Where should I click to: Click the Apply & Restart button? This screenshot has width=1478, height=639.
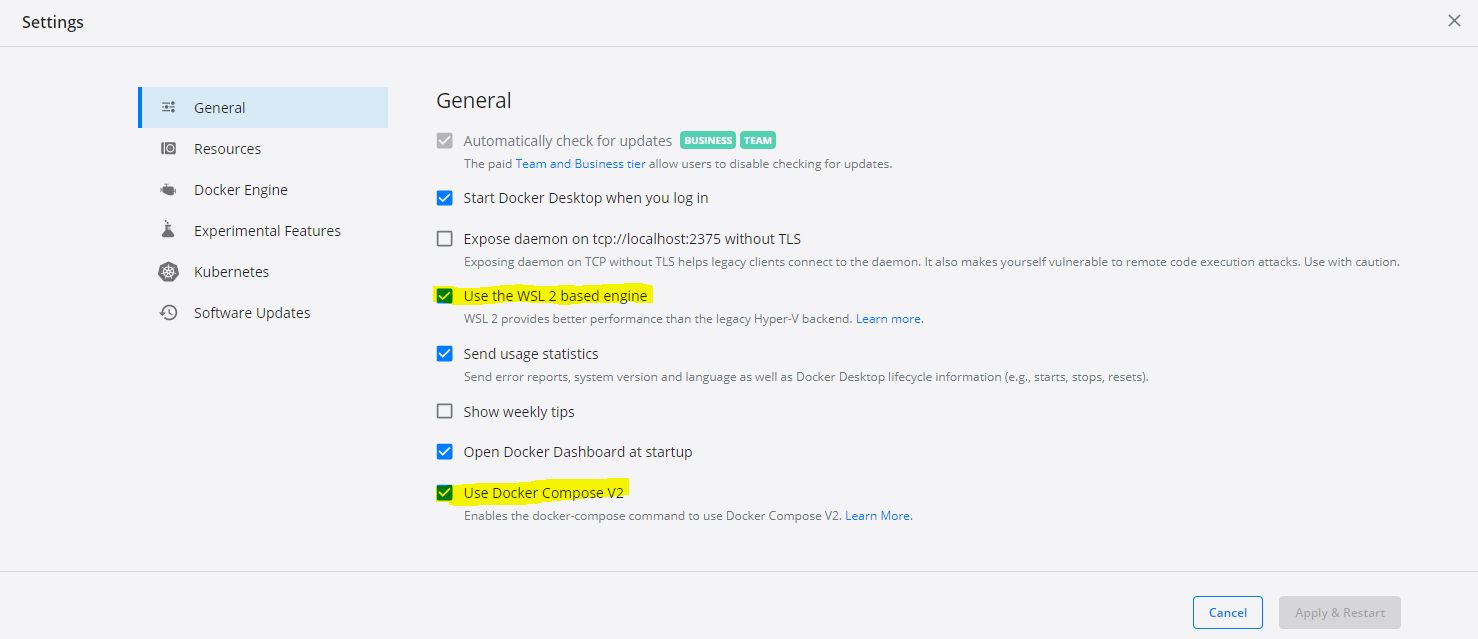(1340, 612)
